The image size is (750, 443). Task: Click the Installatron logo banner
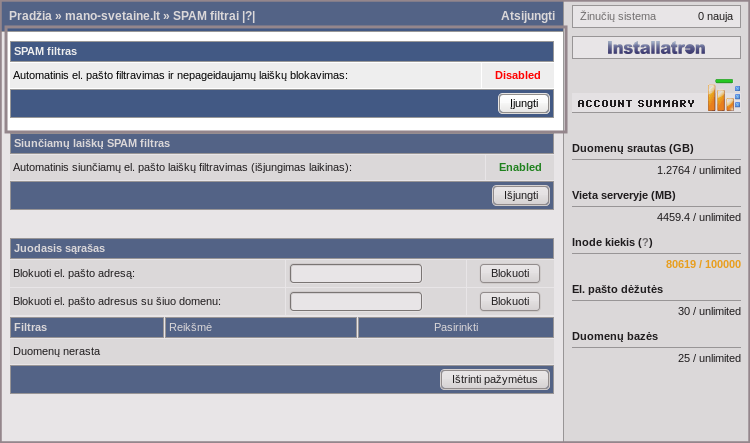point(656,48)
